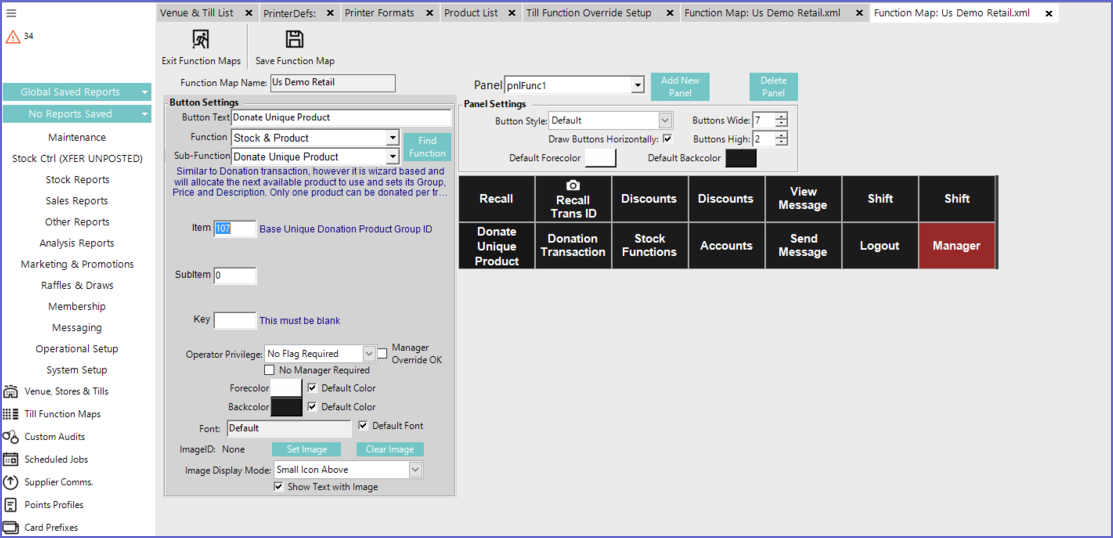Open the Function dropdown
1113x538 pixels.
(x=393, y=138)
